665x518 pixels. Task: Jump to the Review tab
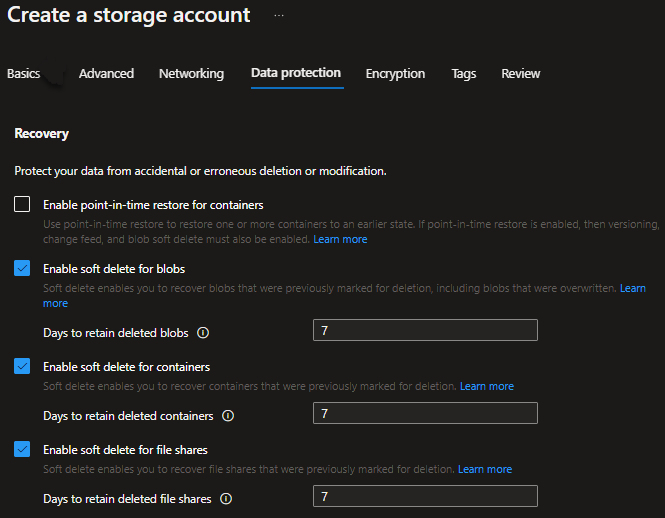click(x=520, y=74)
